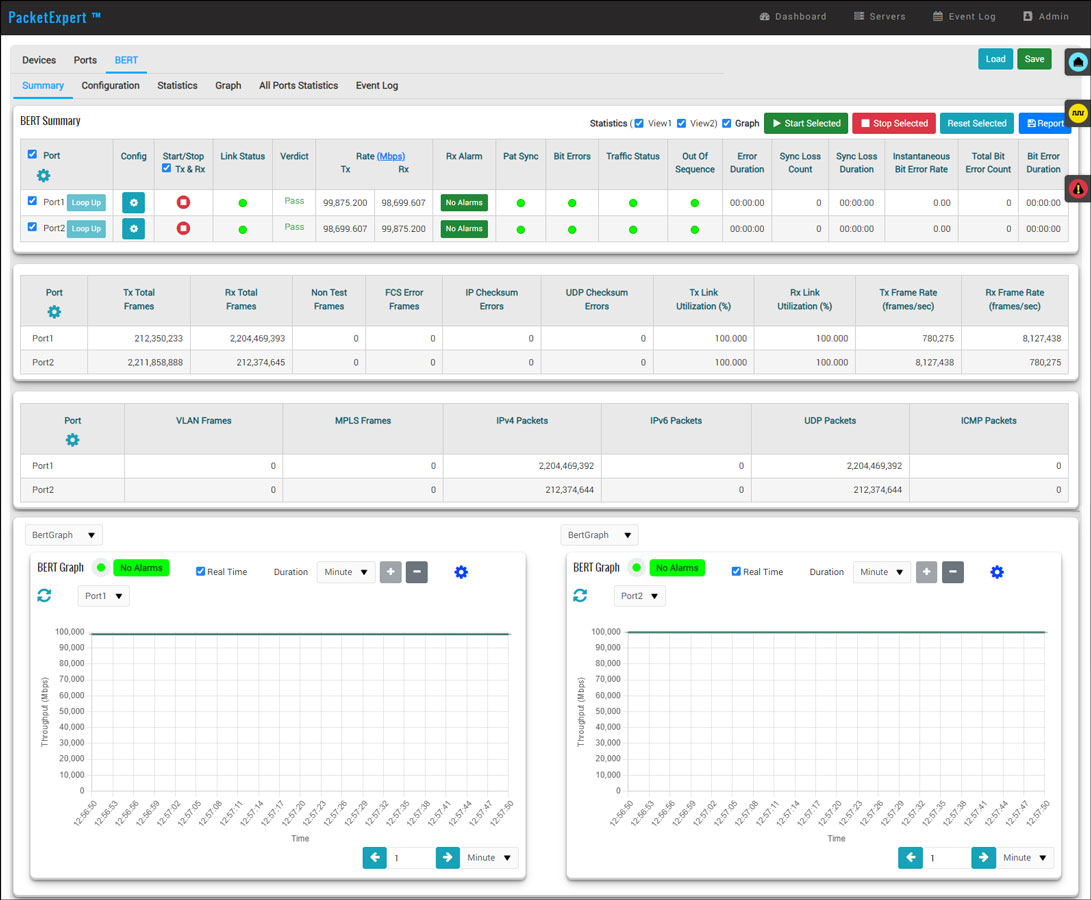This screenshot has width=1091, height=900.
Task: Open Port2 config gear button
Action: click(x=134, y=228)
